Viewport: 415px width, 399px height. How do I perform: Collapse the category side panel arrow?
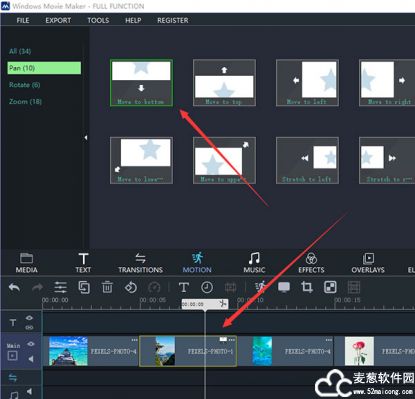pyautogui.click(x=86, y=137)
